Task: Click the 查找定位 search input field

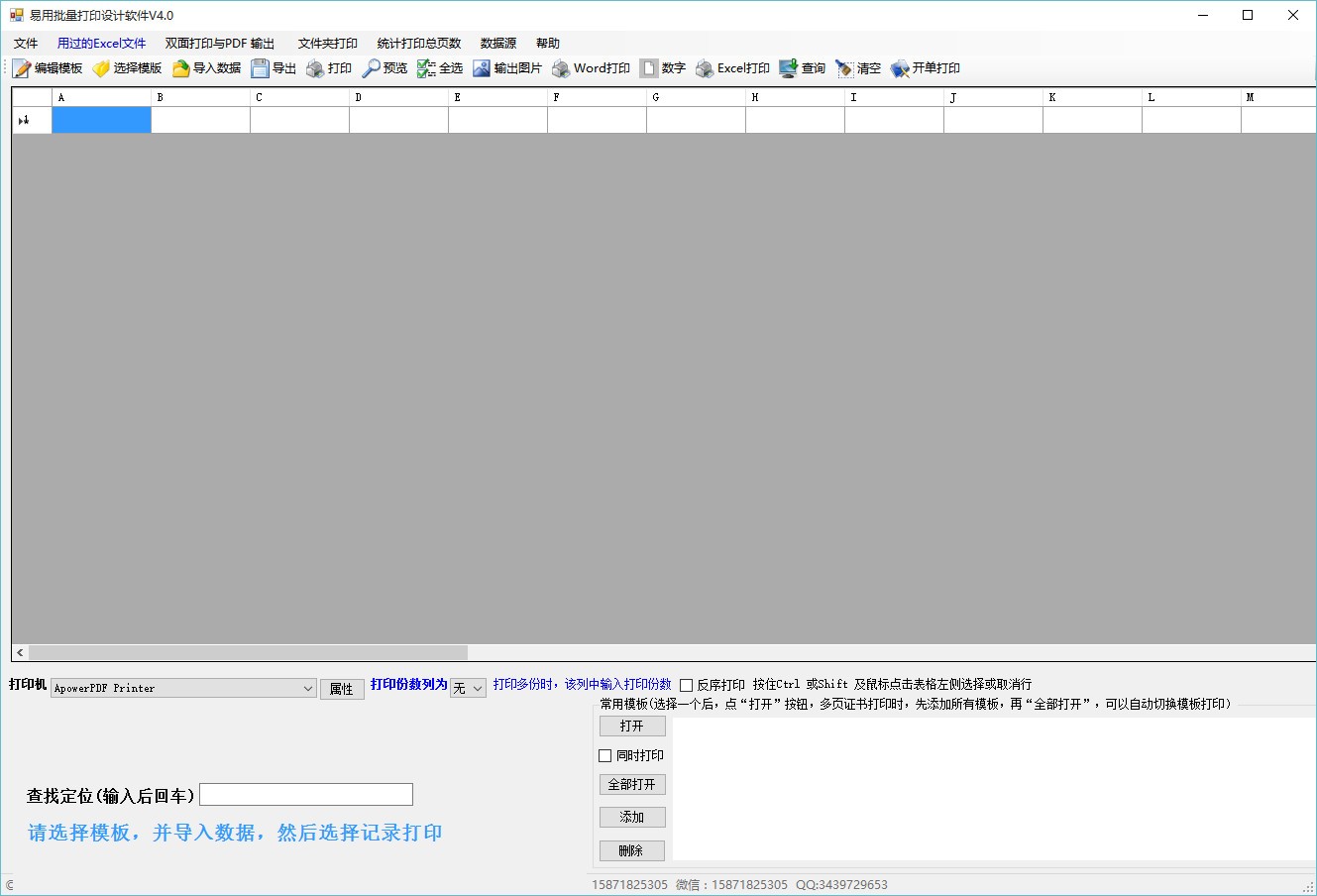Action: point(306,795)
